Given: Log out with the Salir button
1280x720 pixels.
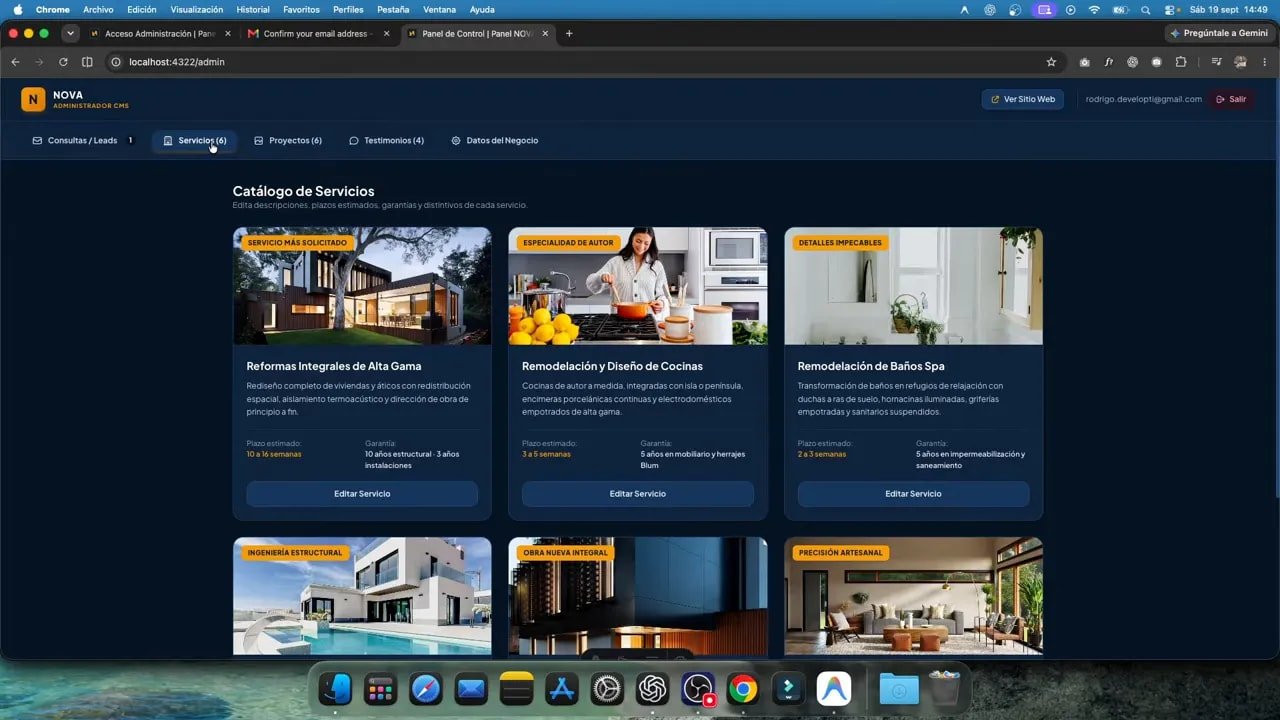Looking at the screenshot, I should tap(1231, 100).
